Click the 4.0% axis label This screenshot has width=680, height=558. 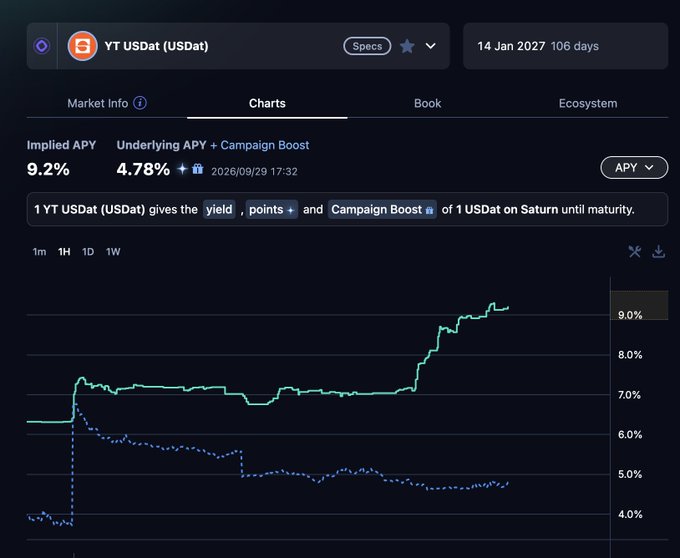(630, 514)
